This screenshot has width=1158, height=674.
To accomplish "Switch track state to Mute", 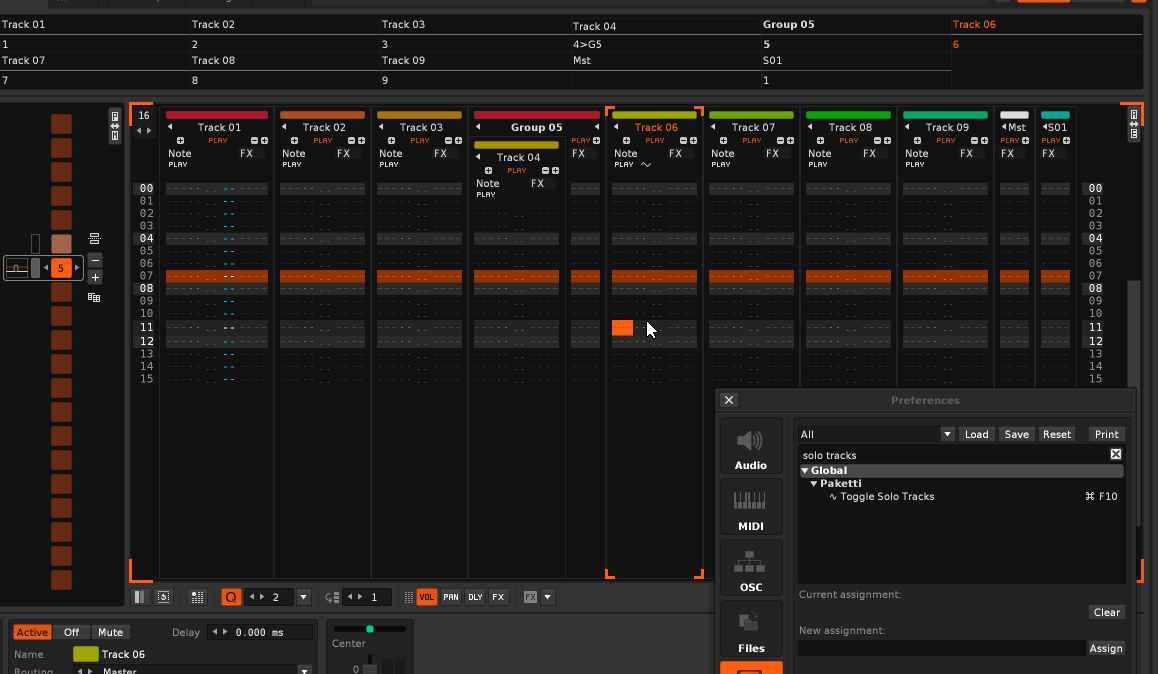I will tap(110, 632).
